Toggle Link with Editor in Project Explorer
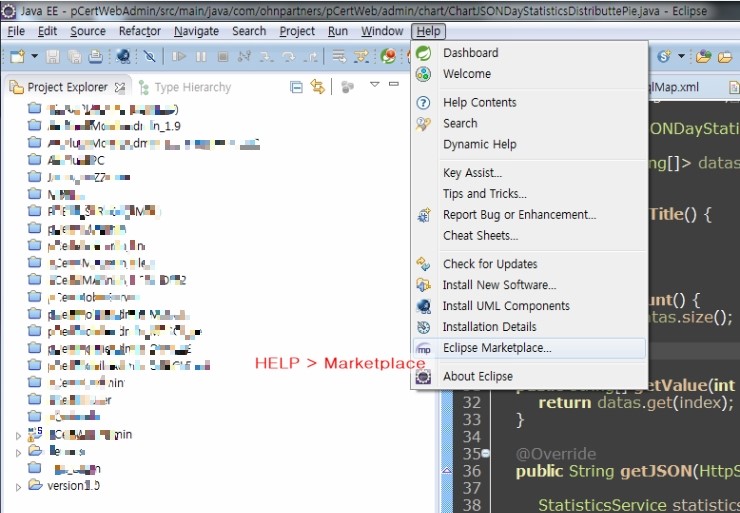The image size is (740, 513). 318,87
